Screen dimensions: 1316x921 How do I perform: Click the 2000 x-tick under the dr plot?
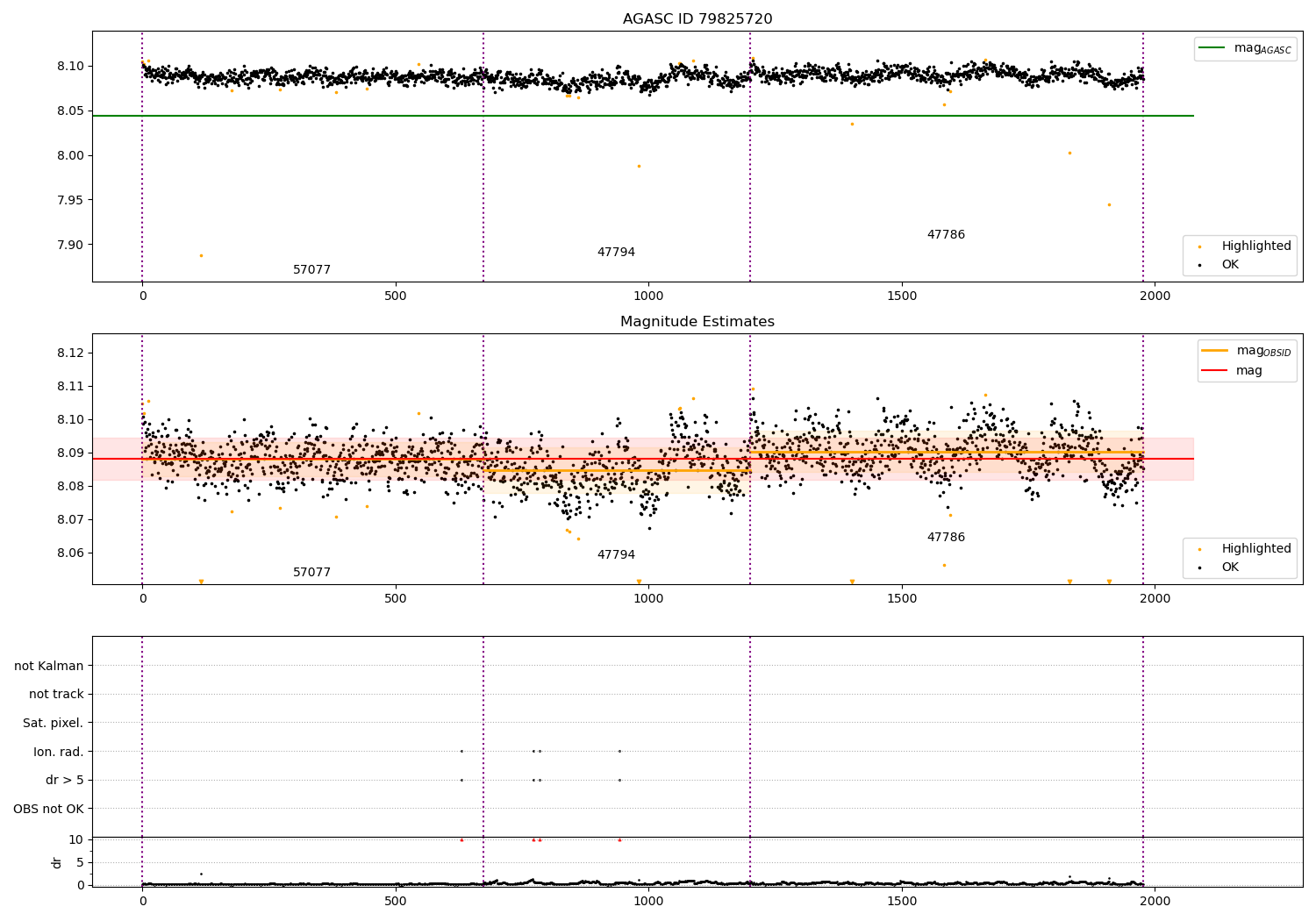pyautogui.click(x=1155, y=901)
